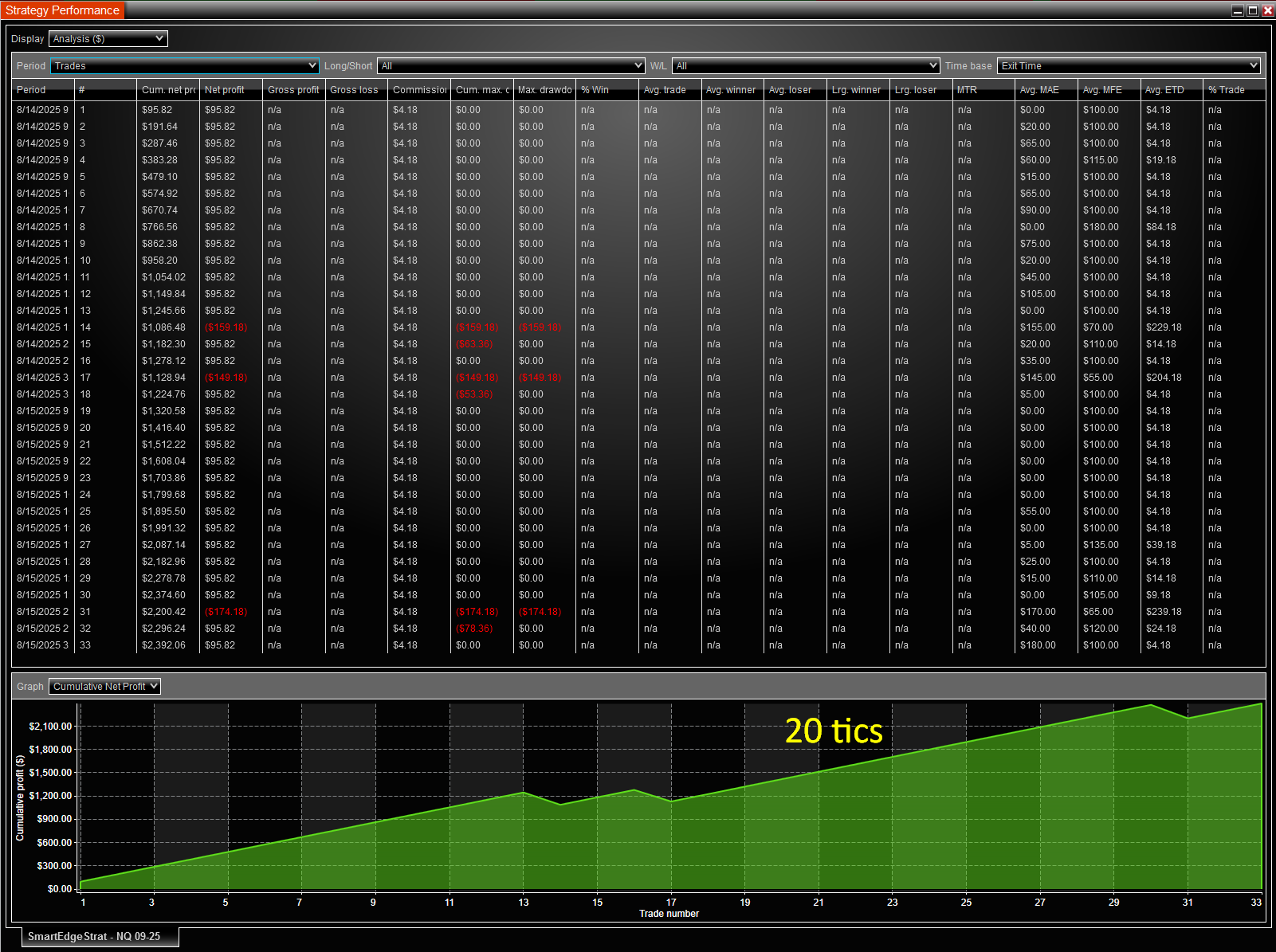Sort by Cum. net profit column header
The width and height of the screenshot is (1276, 952).
(x=167, y=90)
